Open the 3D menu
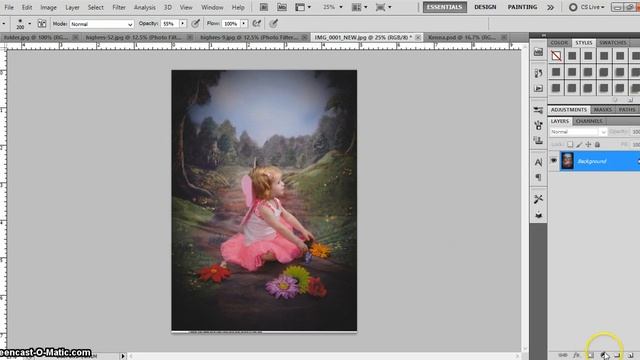This screenshot has width=640, height=360. pyautogui.click(x=168, y=7)
